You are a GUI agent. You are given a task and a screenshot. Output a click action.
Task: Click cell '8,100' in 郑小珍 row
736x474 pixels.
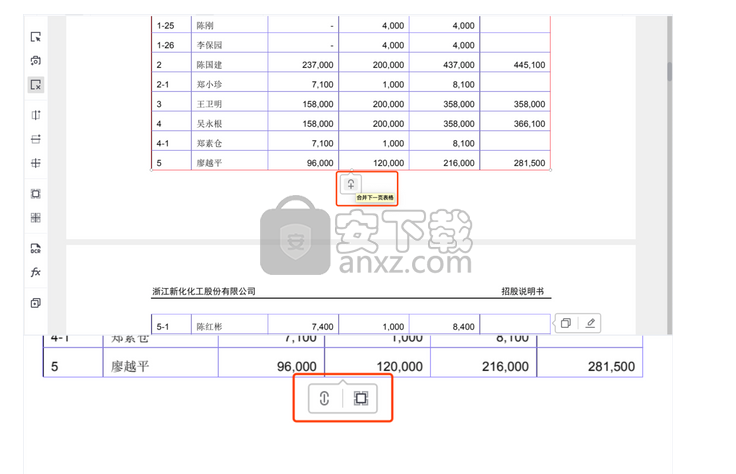463,84
